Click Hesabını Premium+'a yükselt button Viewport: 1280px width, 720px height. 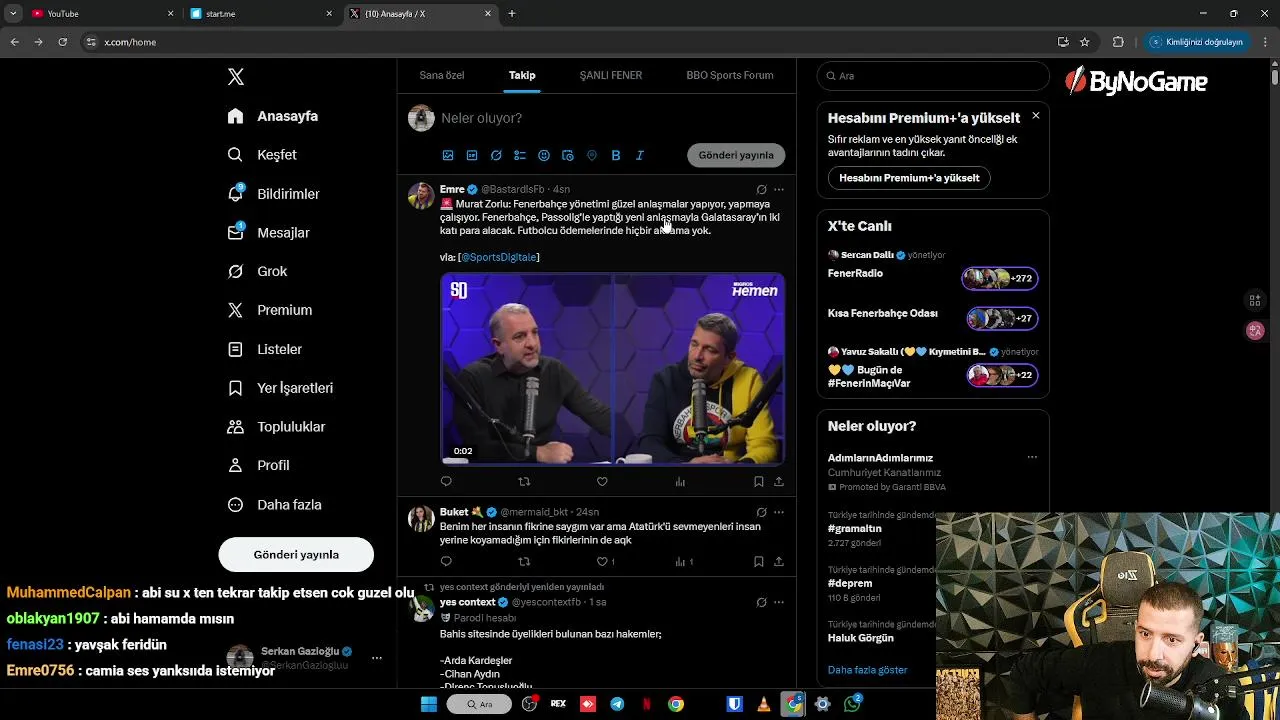coord(909,178)
